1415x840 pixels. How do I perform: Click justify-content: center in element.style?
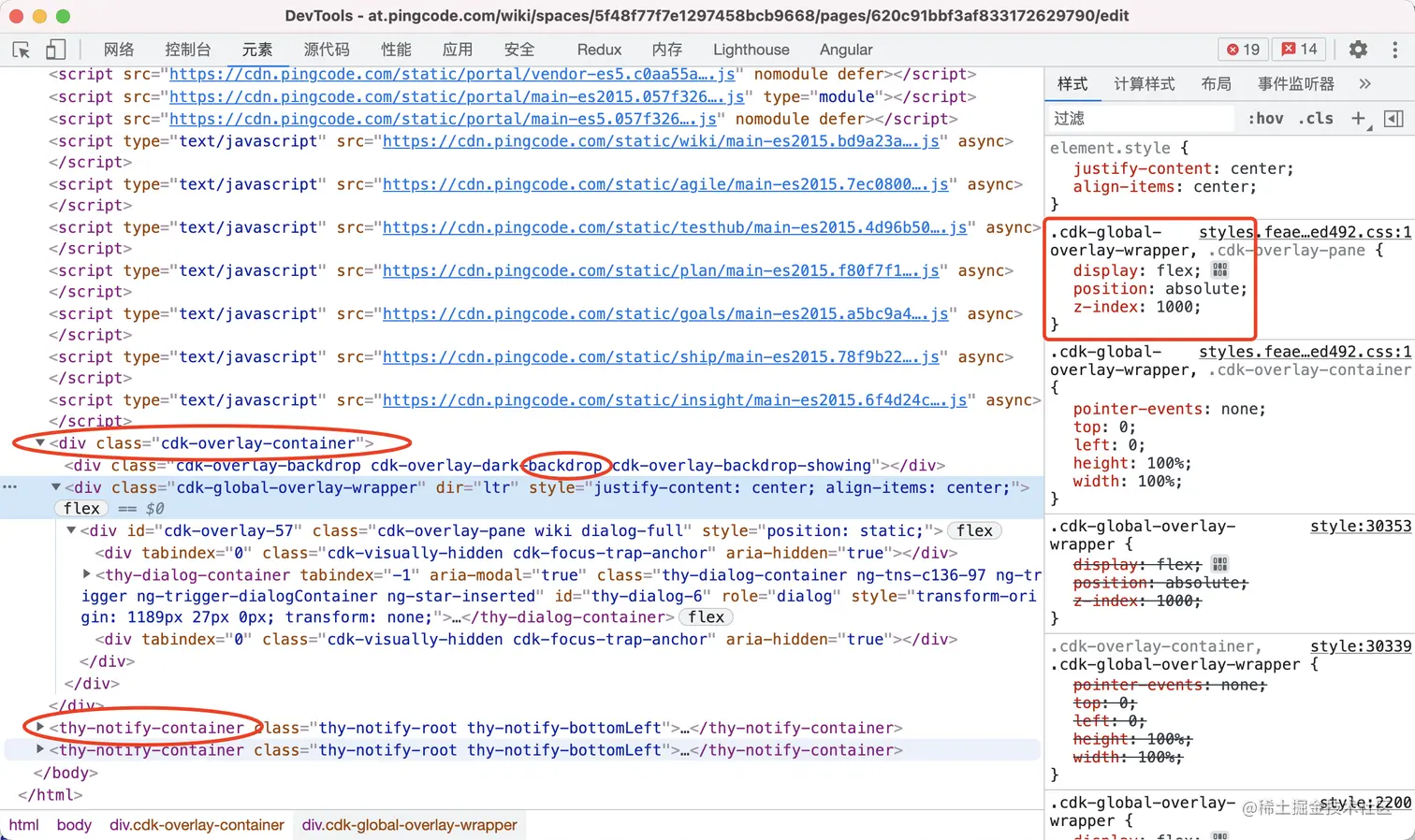click(x=1183, y=168)
